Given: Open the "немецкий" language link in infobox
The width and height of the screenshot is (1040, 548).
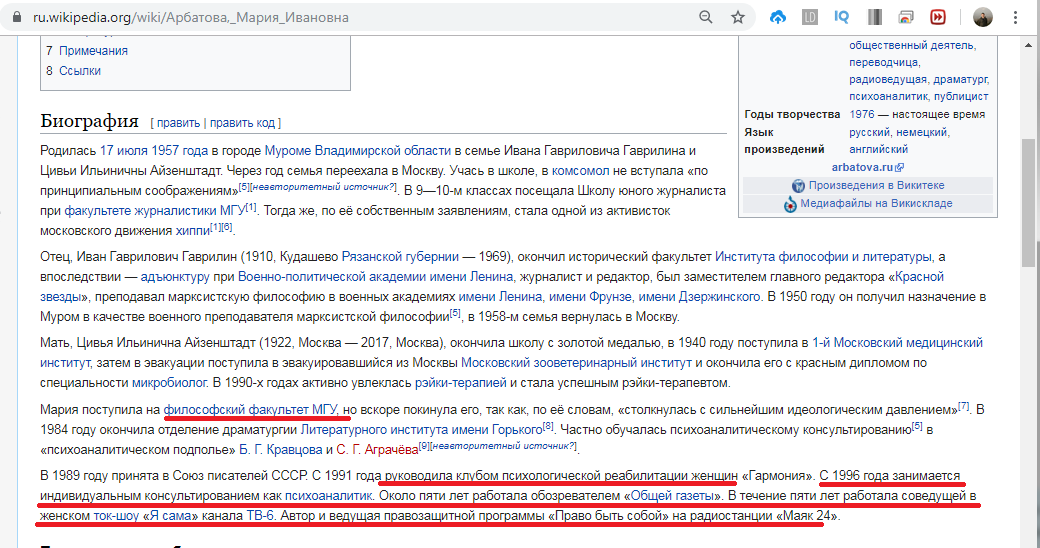Looking at the screenshot, I should coord(922,132).
